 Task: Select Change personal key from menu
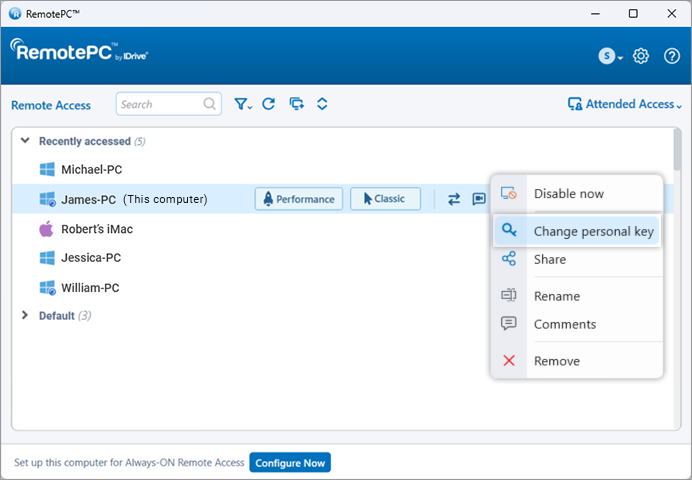(x=593, y=231)
